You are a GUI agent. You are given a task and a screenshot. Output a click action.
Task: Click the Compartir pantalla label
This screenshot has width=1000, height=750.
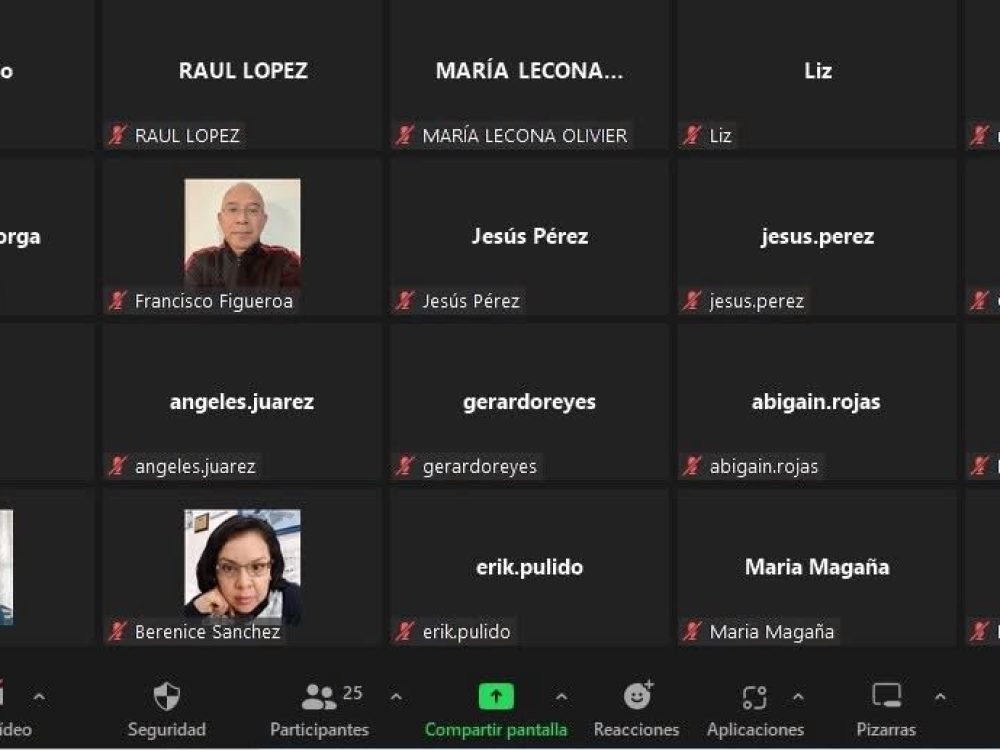click(x=496, y=730)
